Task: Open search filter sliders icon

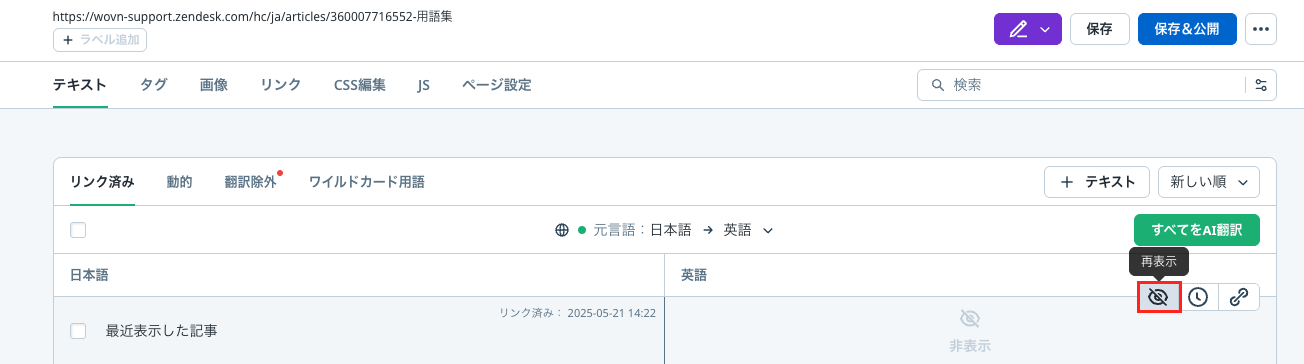Action: click(x=1261, y=85)
